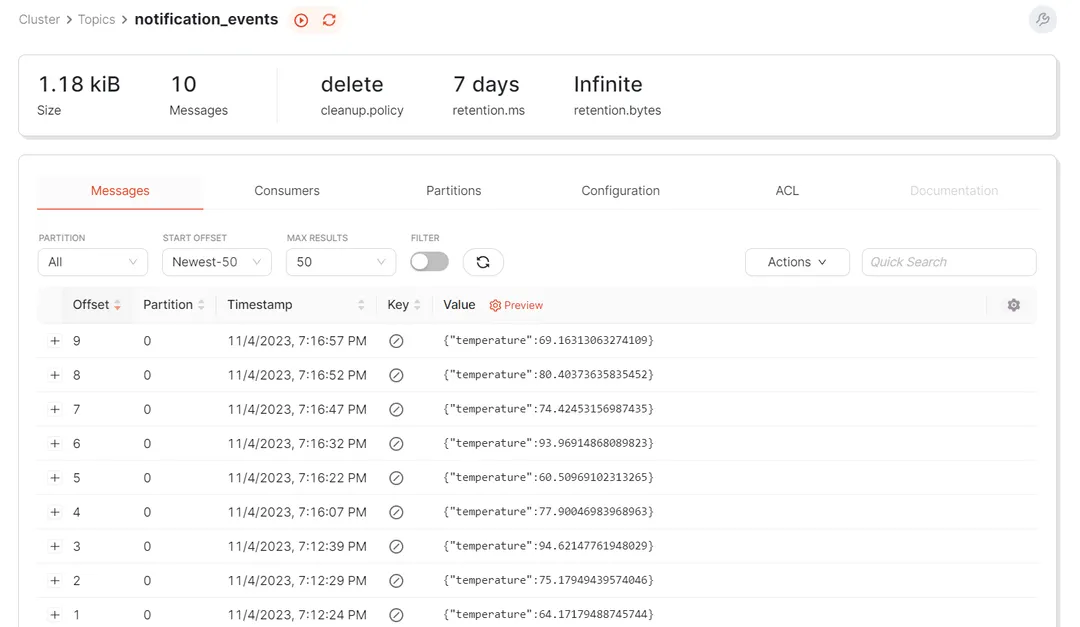Open the Actions menu
The width and height of the screenshot is (1080, 627).
click(x=797, y=261)
